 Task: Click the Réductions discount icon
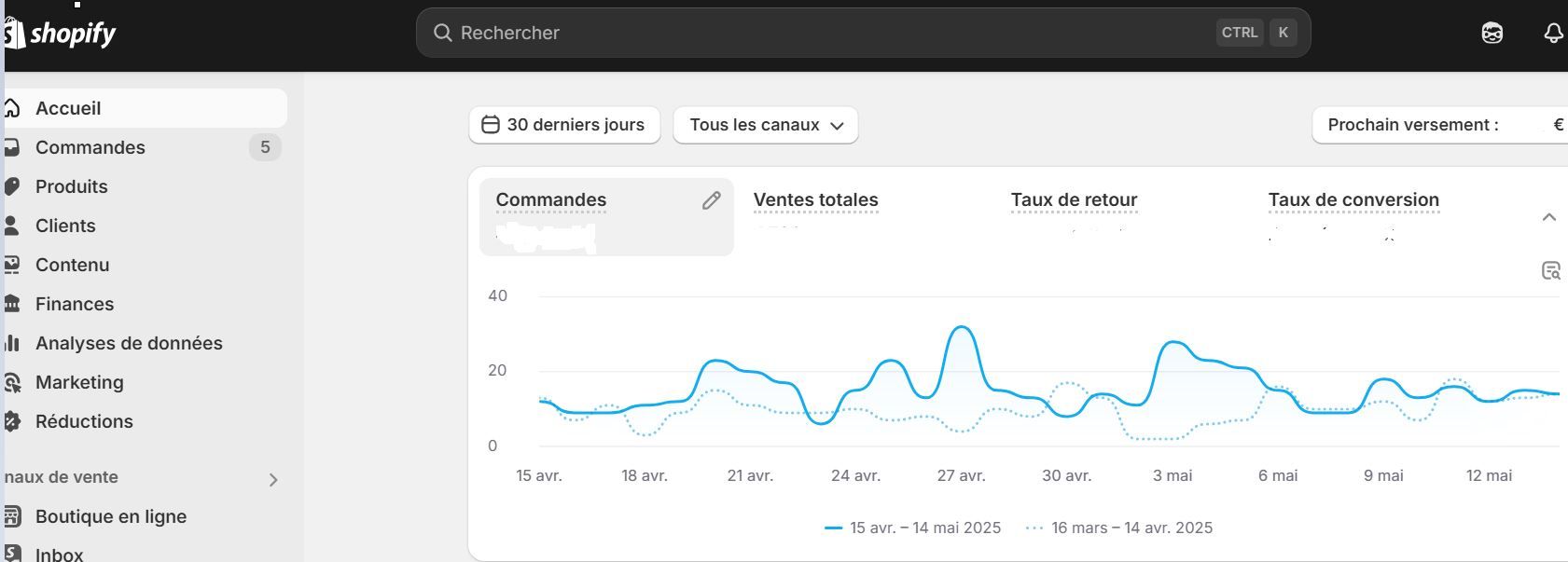12,421
